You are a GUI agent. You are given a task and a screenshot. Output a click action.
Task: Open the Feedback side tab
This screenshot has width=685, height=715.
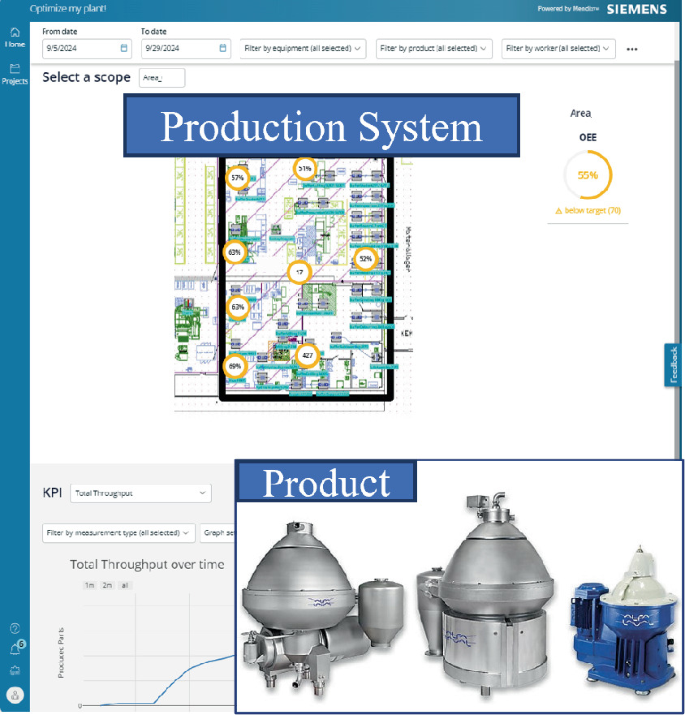point(673,365)
